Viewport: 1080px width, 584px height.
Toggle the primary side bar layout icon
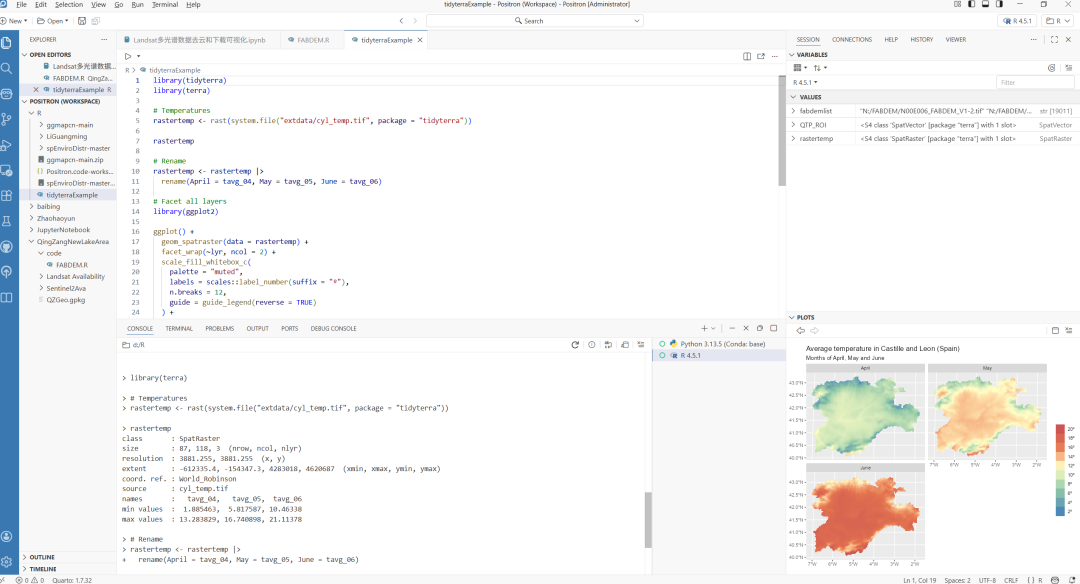[x=971, y=4]
